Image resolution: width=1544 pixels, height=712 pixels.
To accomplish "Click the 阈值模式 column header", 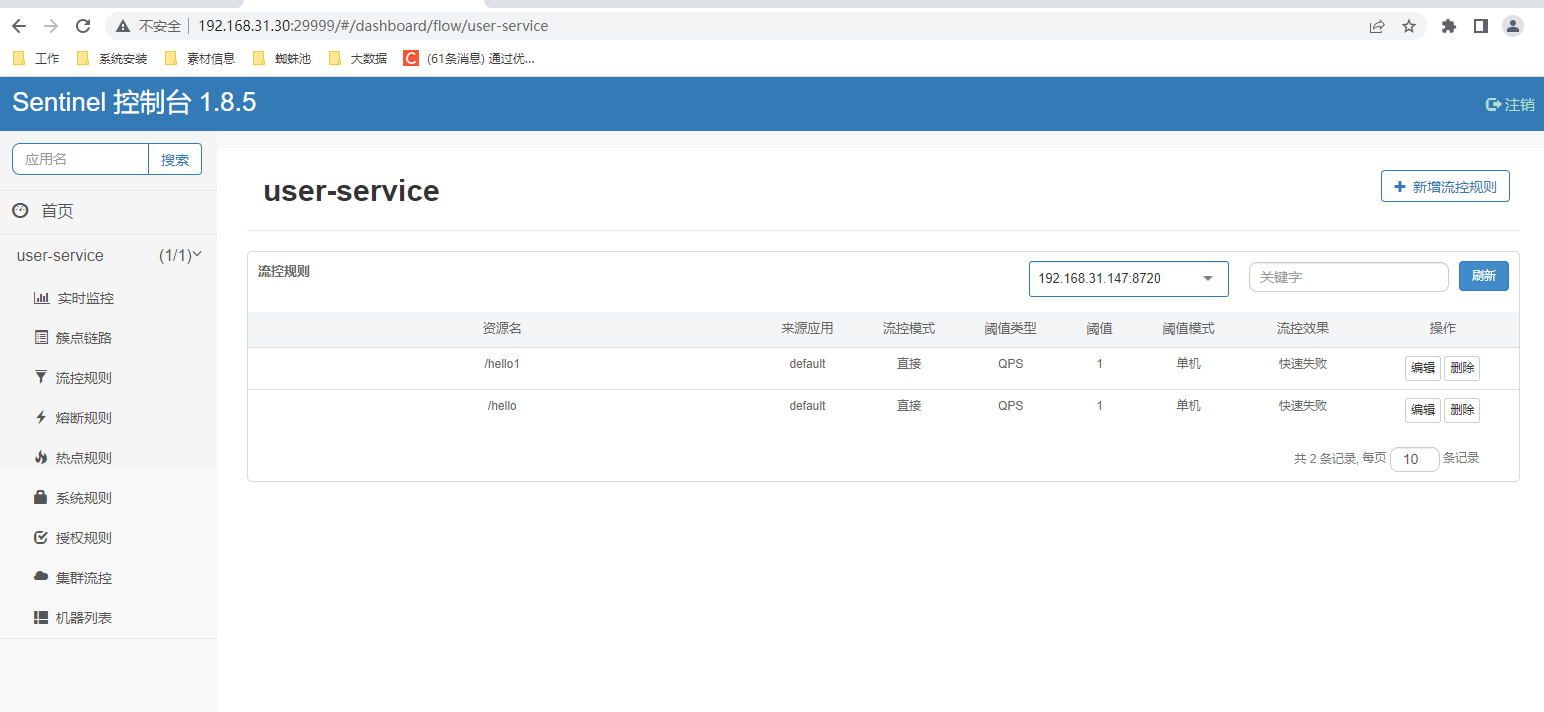I will (x=1189, y=329).
